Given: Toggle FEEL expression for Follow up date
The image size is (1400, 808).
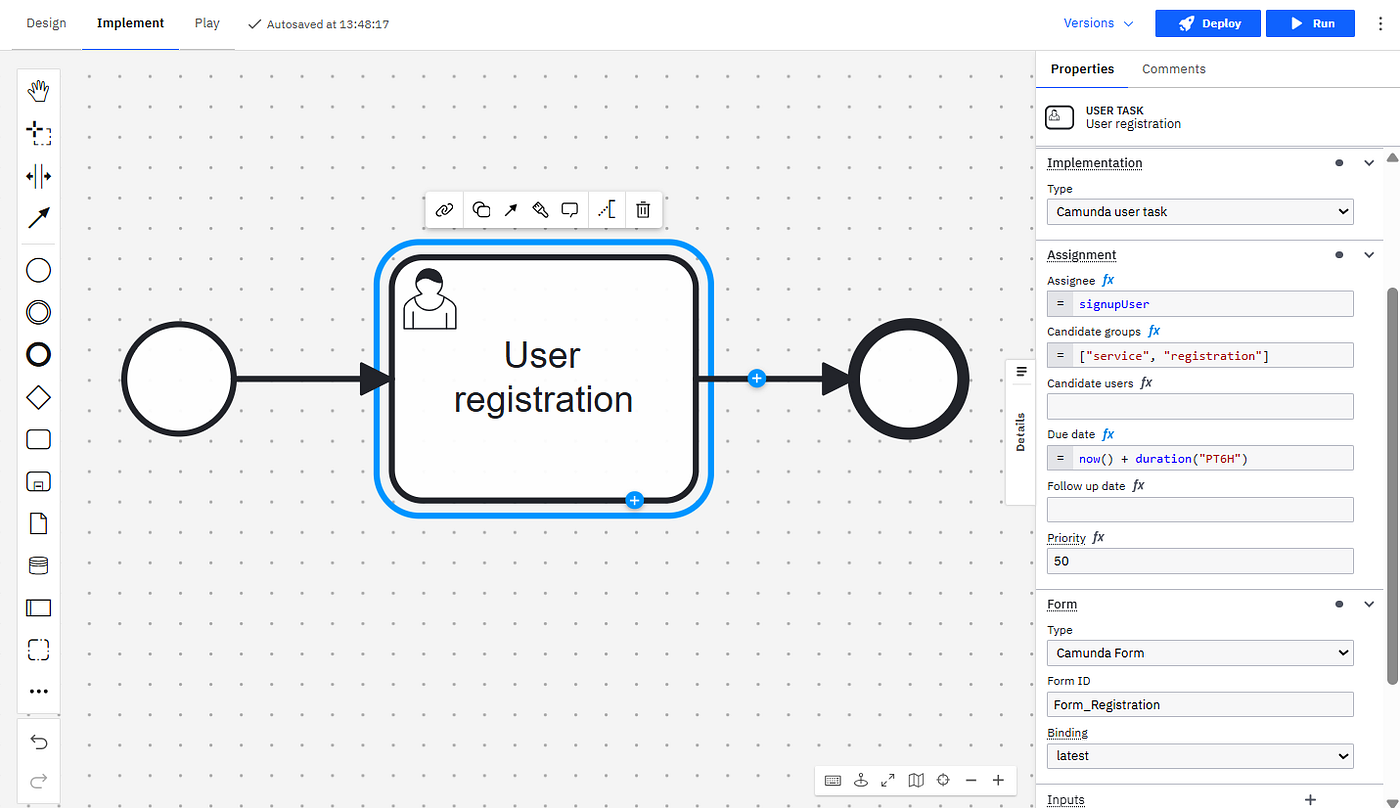Looking at the screenshot, I should pyautogui.click(x=1138, y=486).
